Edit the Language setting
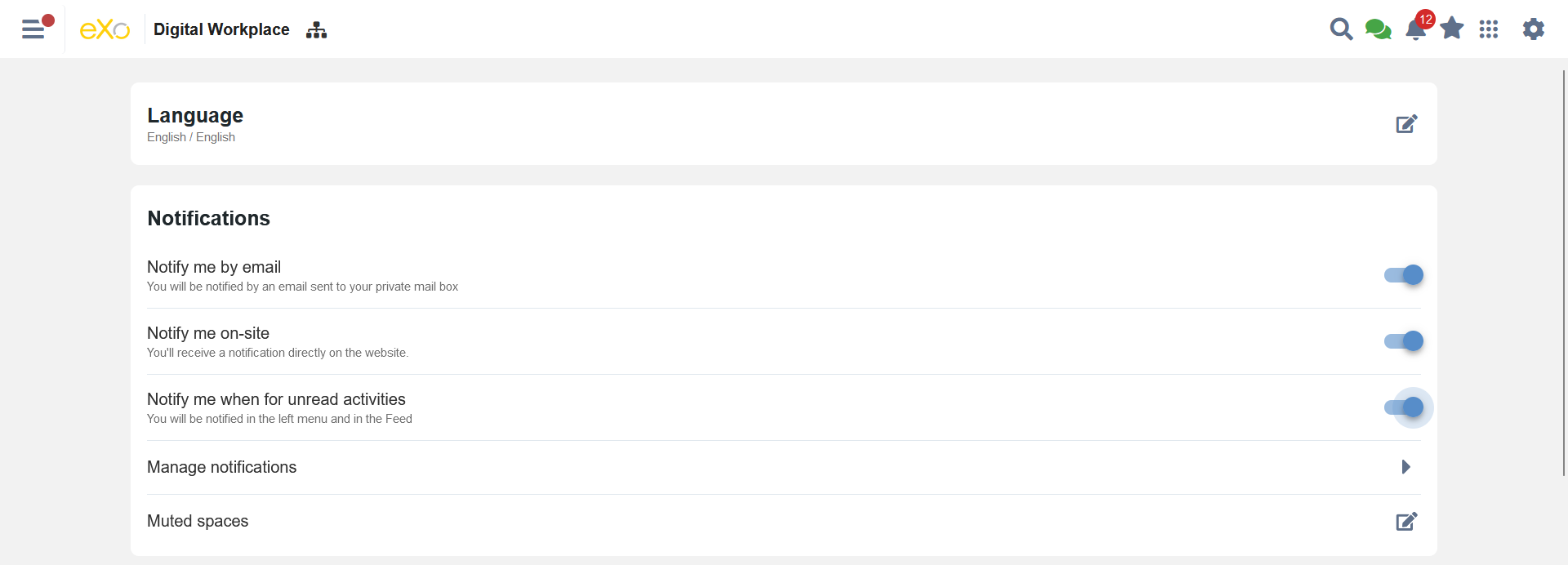Image resolution: width=1568 pixels, height=565 pixels. pyautogui.click(x=1405, y=124)
